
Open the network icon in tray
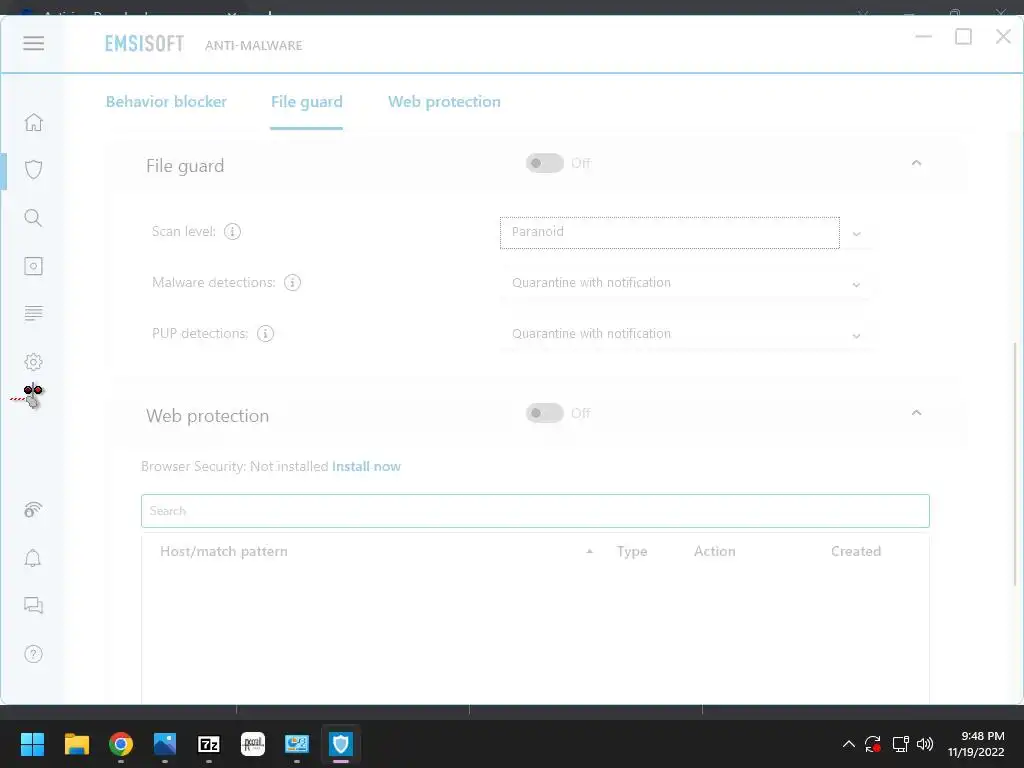click(x=900, y=744)
